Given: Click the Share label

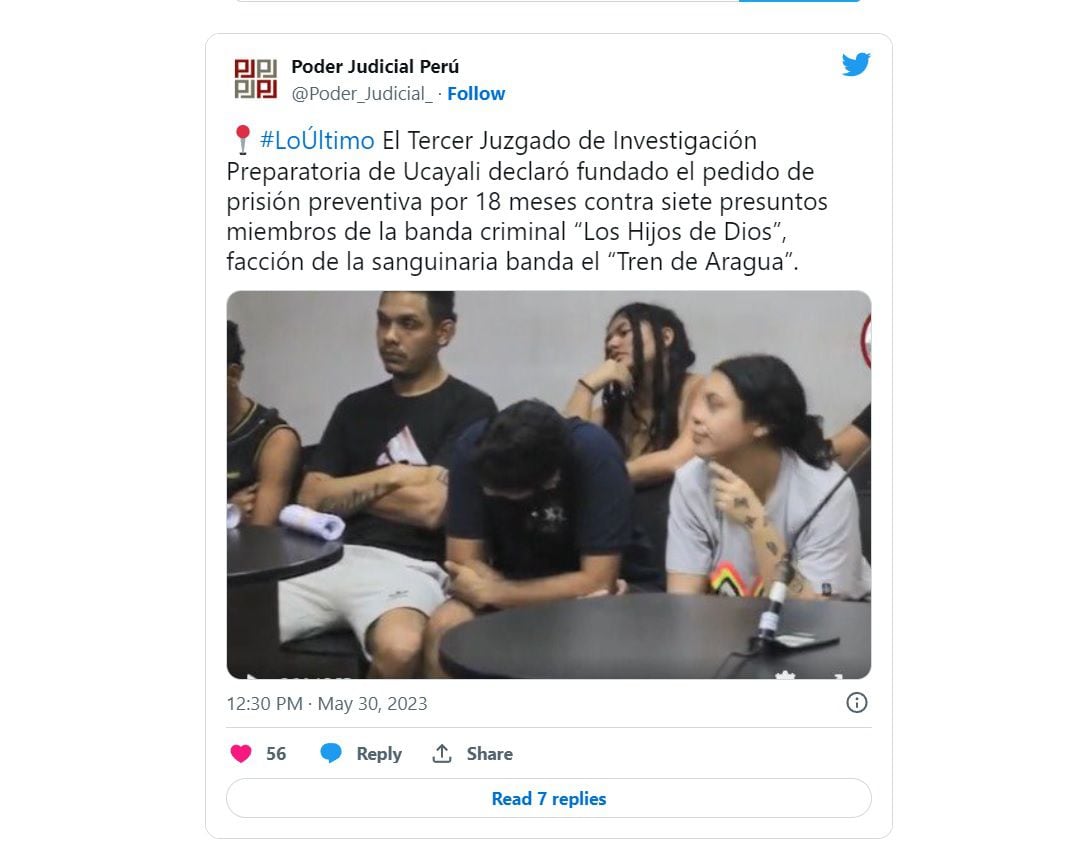Looking at the screenshot, I should click(x=490, y=753).
